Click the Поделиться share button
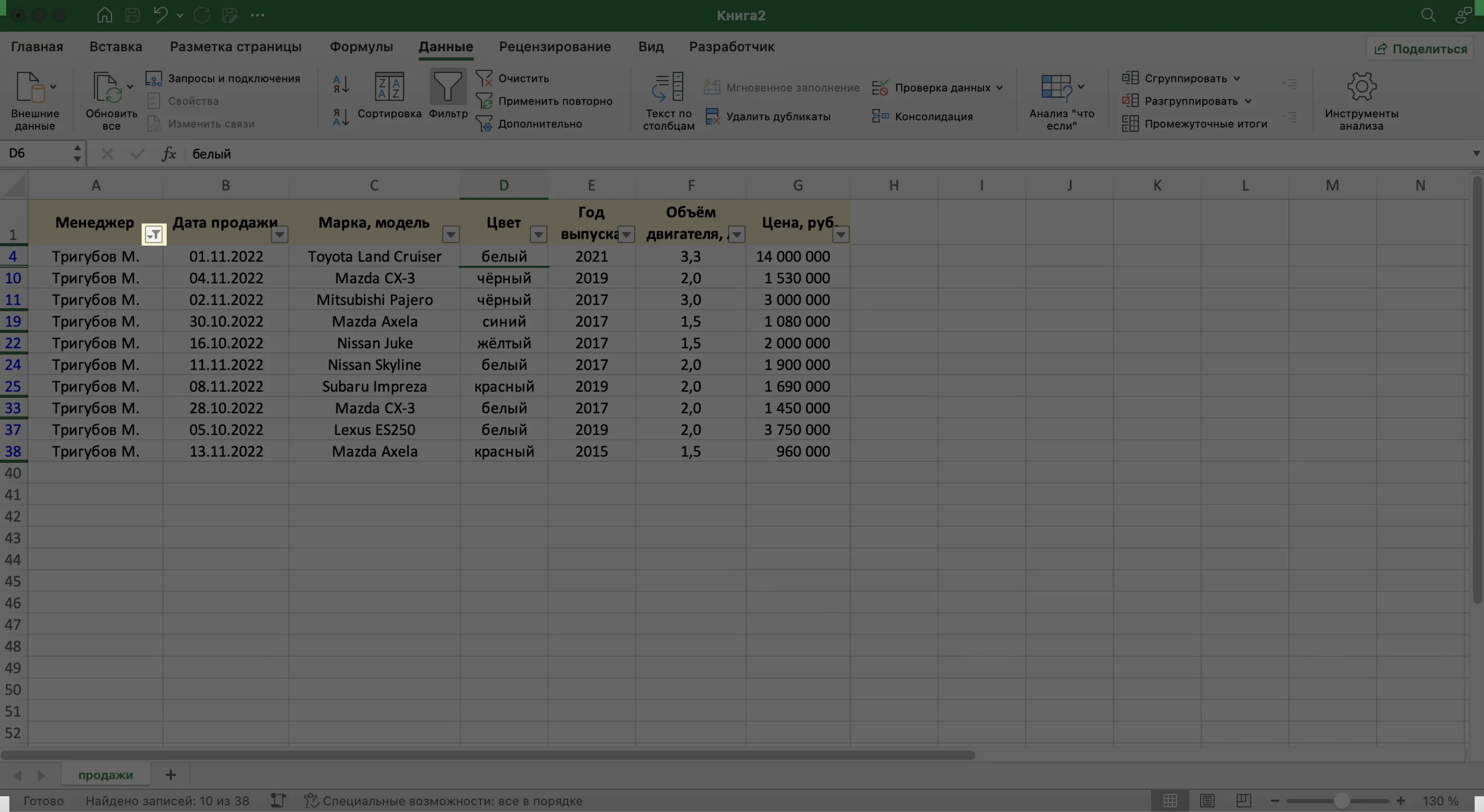1484x812 pixels. point(1420,49)
